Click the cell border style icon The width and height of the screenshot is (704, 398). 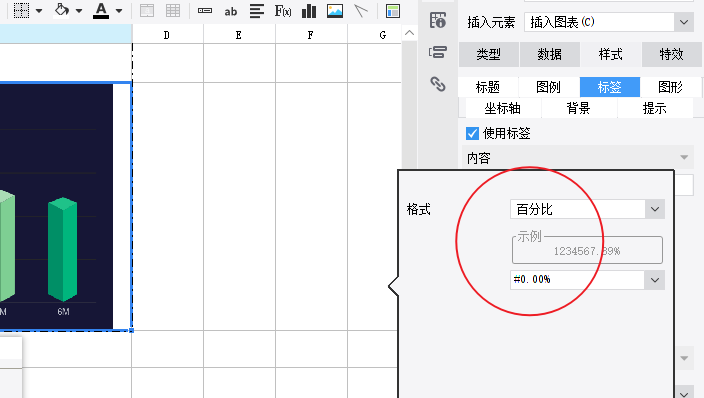click(x=21, y=10)
